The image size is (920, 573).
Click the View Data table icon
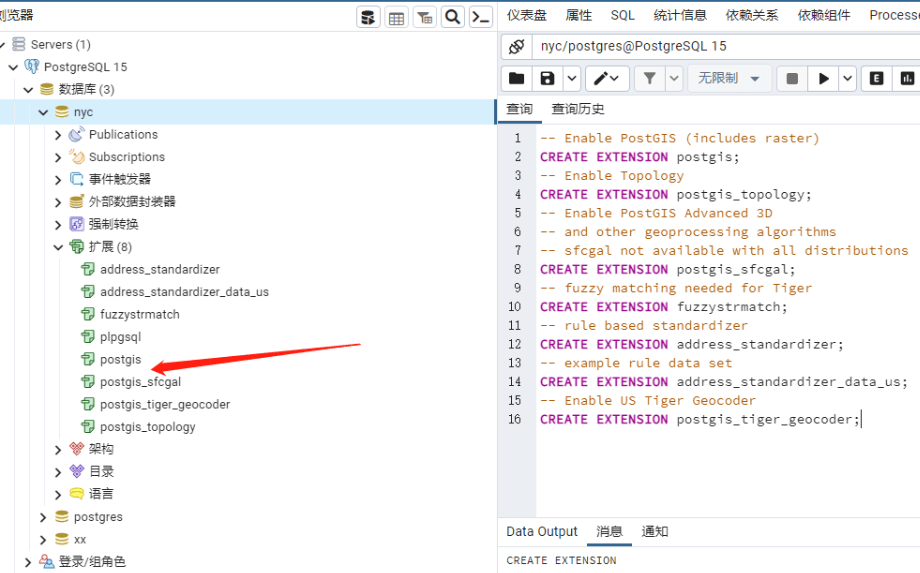397,17
